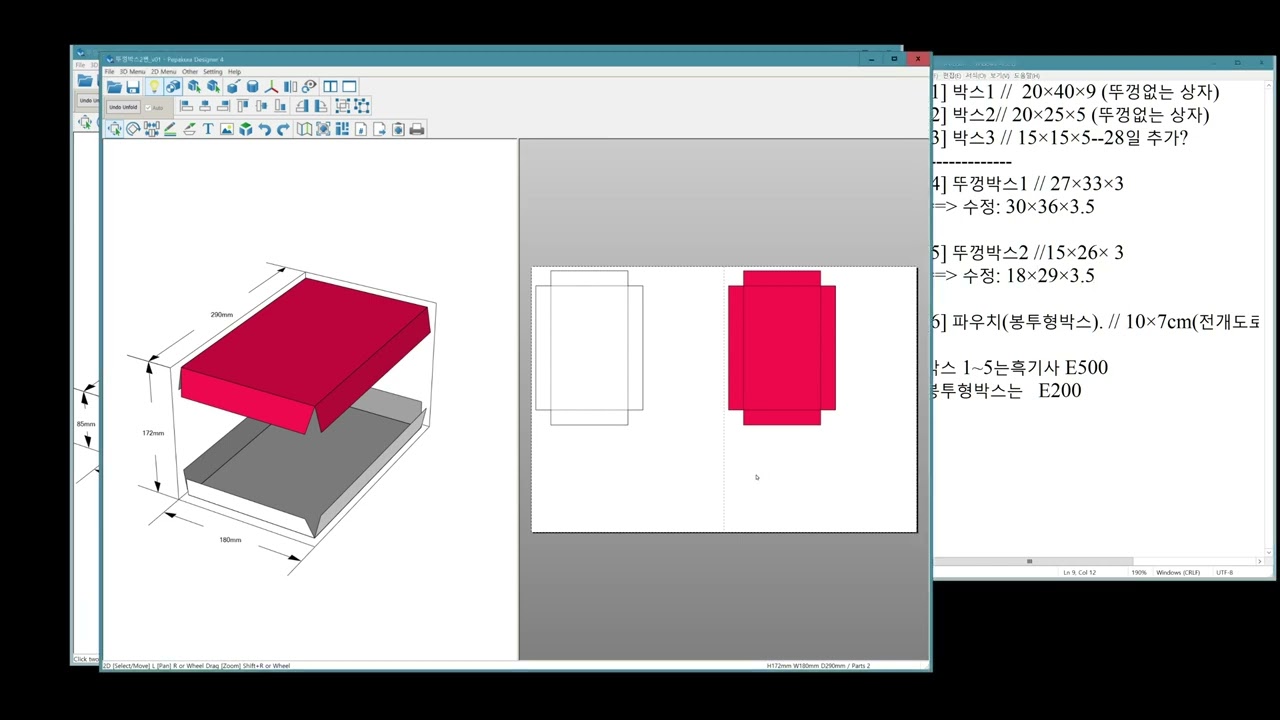Select the pencil edit line tool
This screenshot has height=720, width=1280.
pyautogui.click(x=170, y=129)
